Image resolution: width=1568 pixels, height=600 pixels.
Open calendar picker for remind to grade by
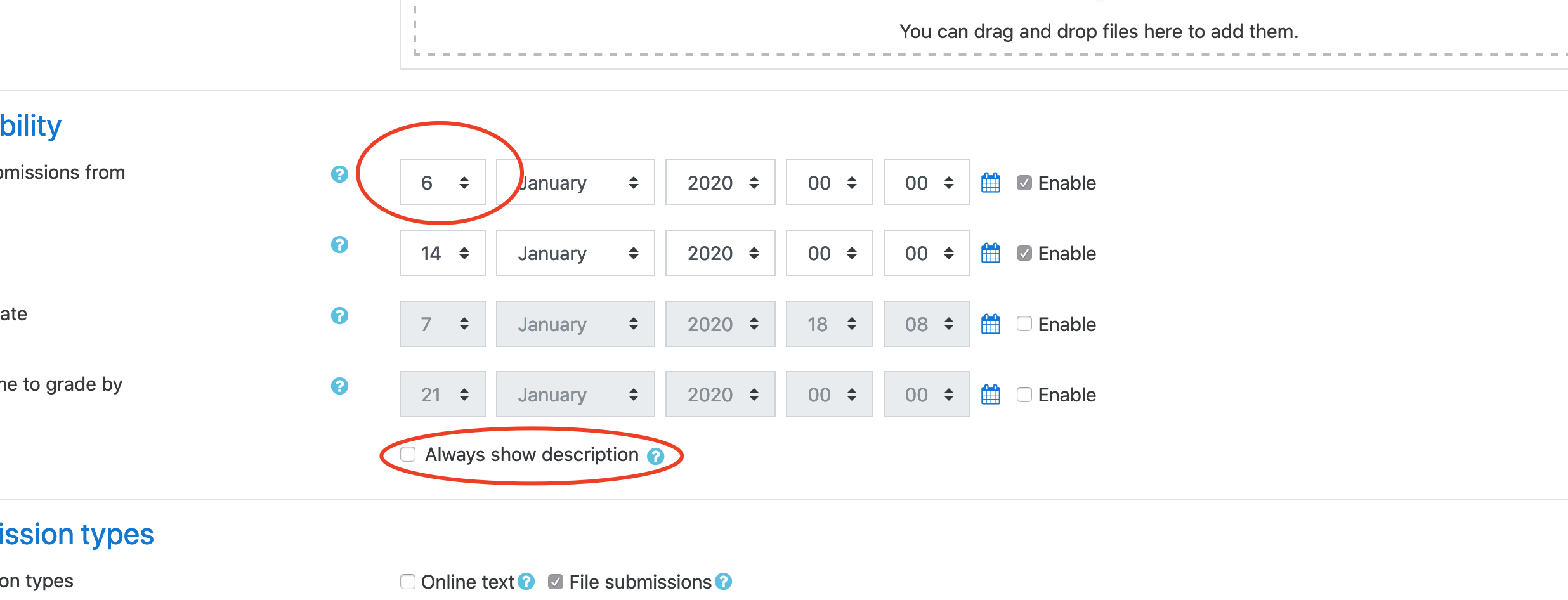click(x=991, y=395)
